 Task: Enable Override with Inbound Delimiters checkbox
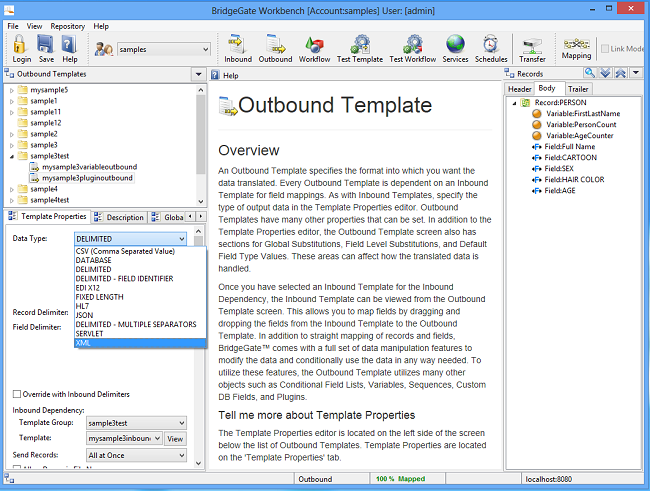17,394
